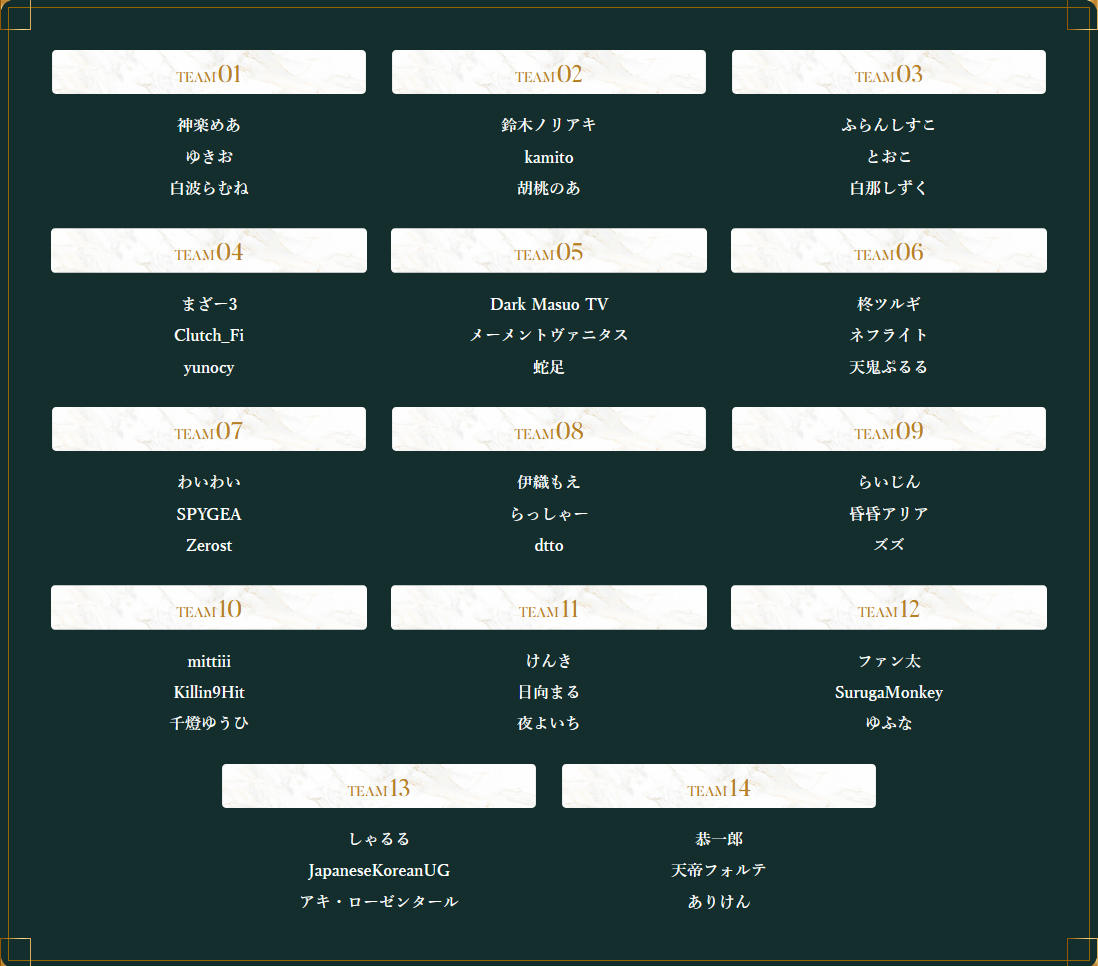
Task: Select the TEAM 14 header banner
Action: point(719,787)
